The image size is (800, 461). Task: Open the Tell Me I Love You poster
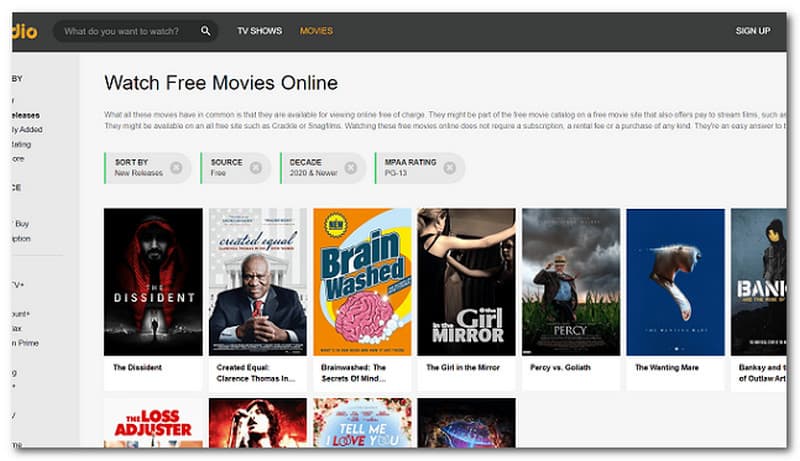(x=362, y=423)
